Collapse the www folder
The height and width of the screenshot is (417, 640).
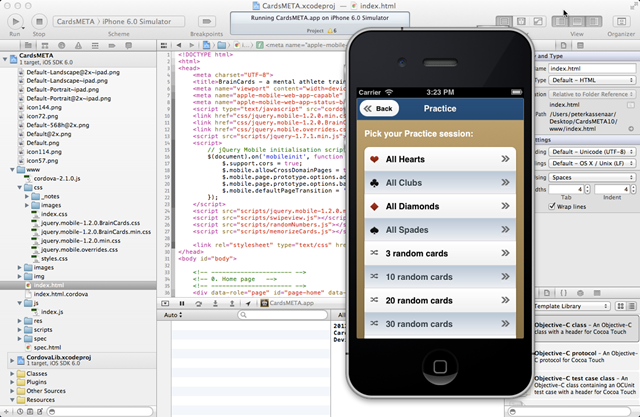coord(12,169)
